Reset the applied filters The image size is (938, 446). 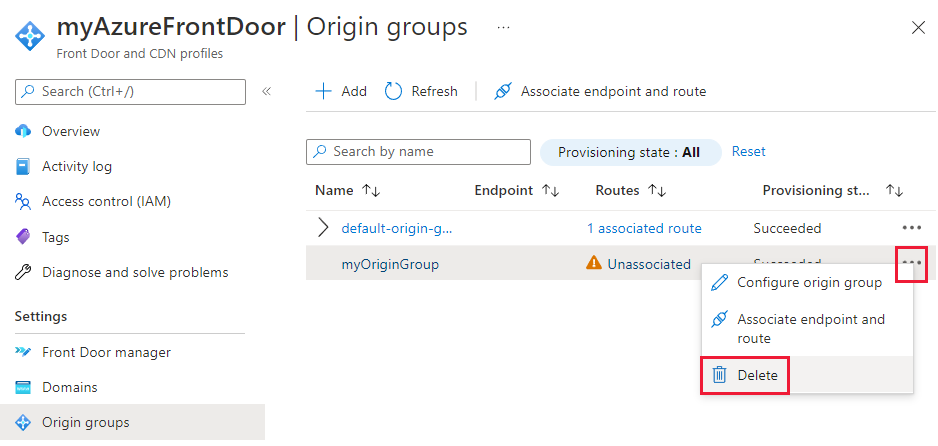[748, 151]
